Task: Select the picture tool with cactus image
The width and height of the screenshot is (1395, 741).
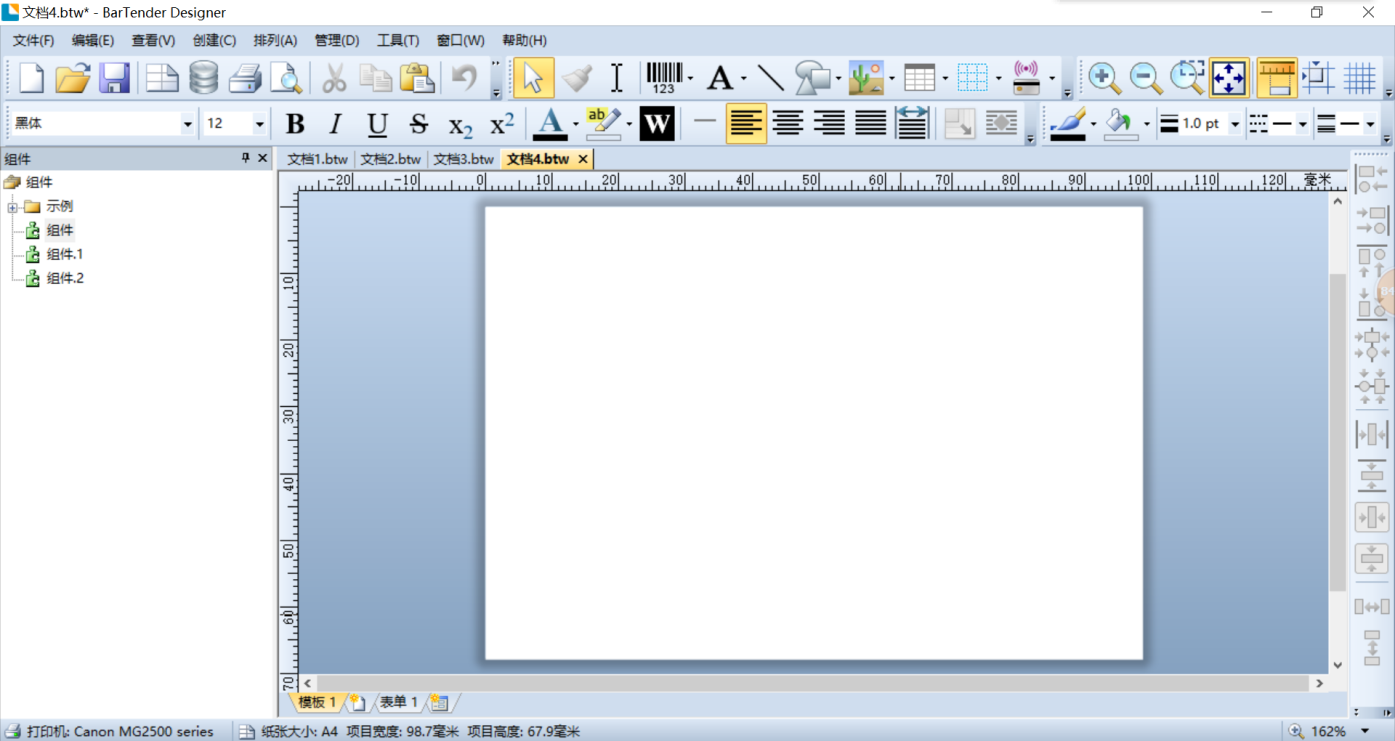Action: point(866,78)
